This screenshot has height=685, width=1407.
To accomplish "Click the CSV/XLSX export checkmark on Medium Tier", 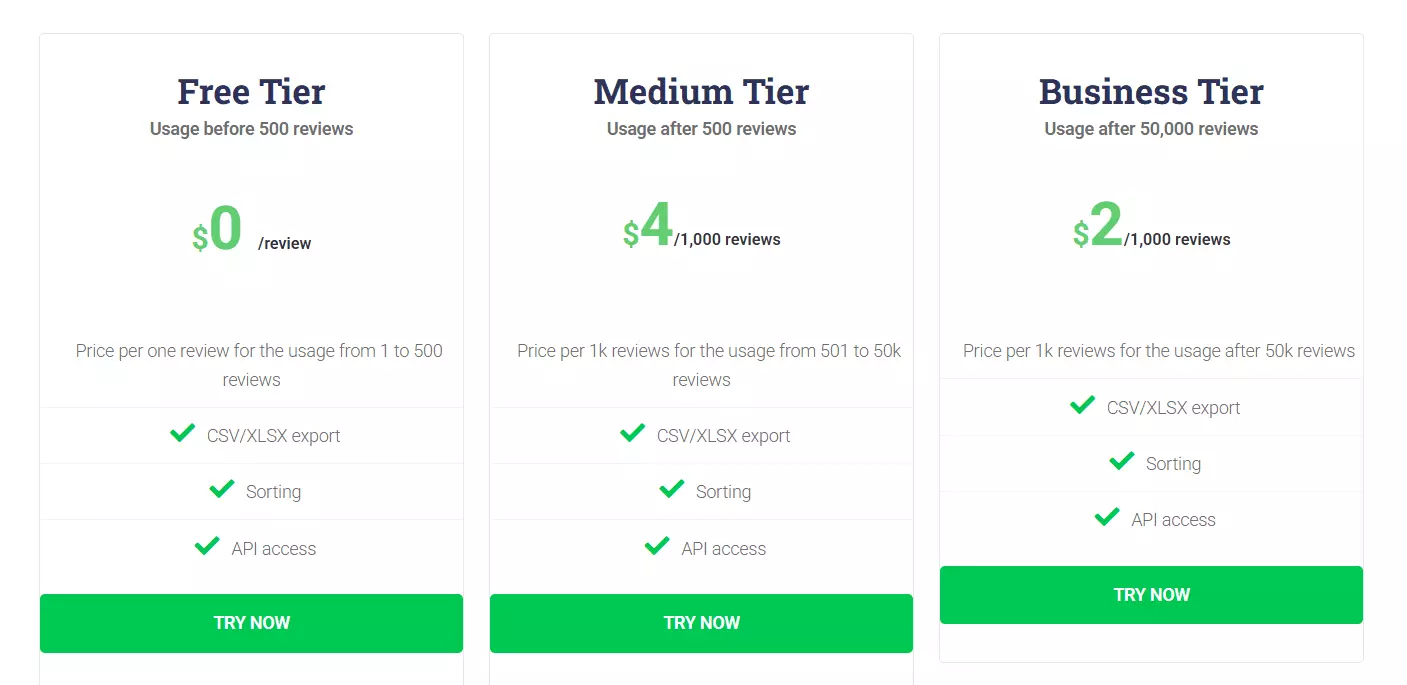I will (x=632, y=433).
